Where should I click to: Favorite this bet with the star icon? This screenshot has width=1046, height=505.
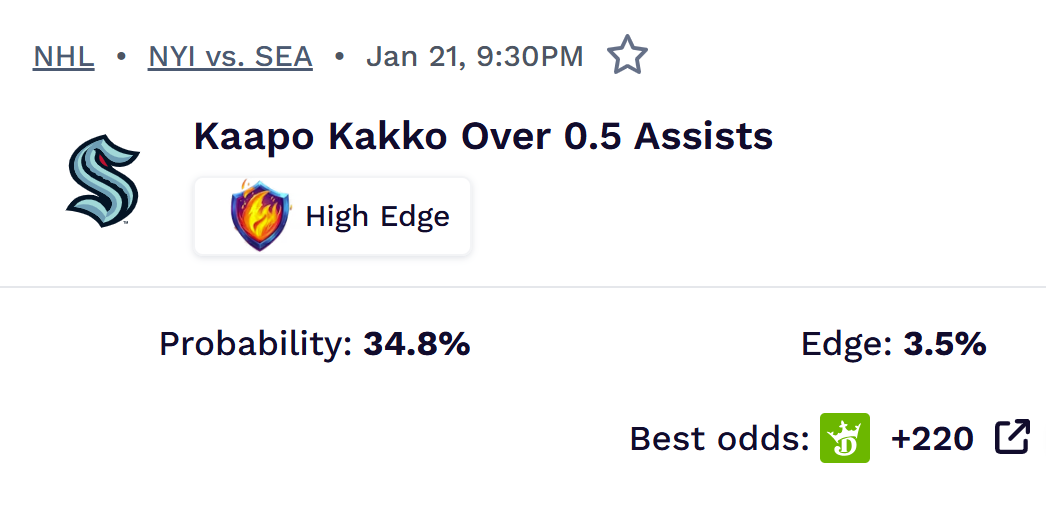(627, 56)
